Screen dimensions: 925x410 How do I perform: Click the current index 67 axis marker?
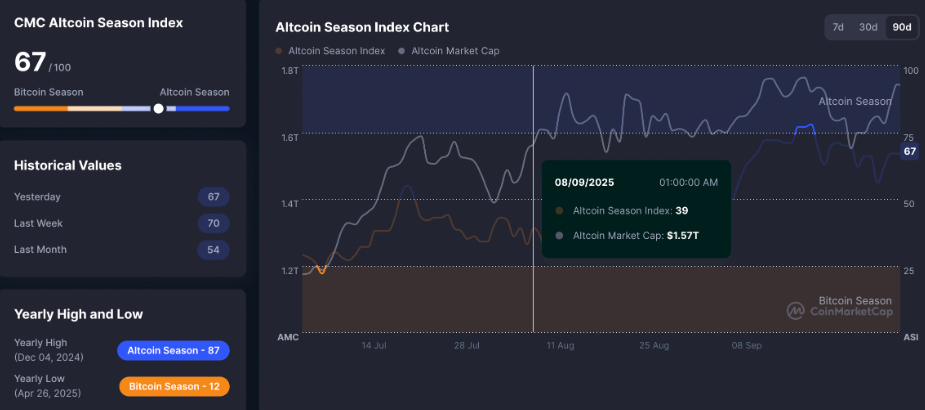click(909, 151)
